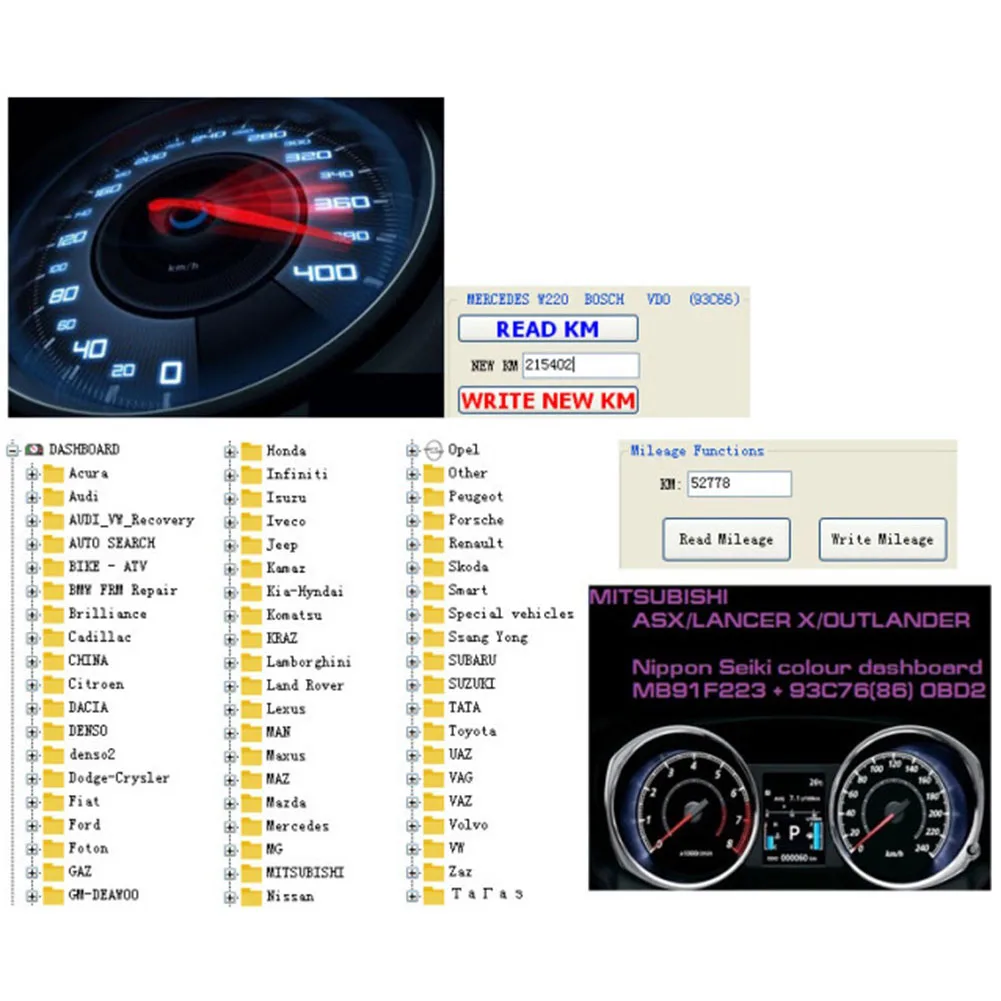
Task: Click the CHINA folder icon
Action: pyautogui.click(x=53, y=661)
